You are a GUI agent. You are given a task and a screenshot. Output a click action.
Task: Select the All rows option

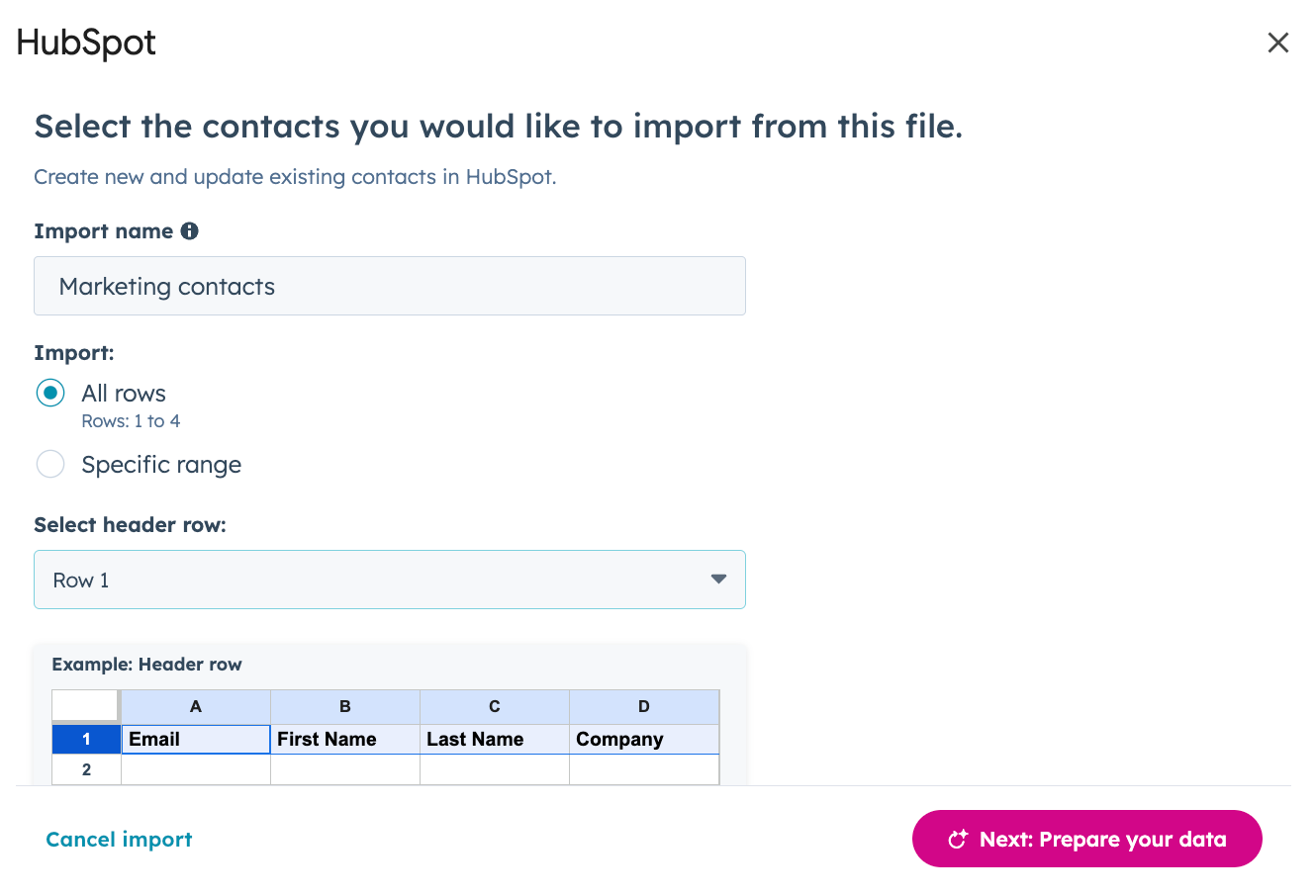click(50, 393)
